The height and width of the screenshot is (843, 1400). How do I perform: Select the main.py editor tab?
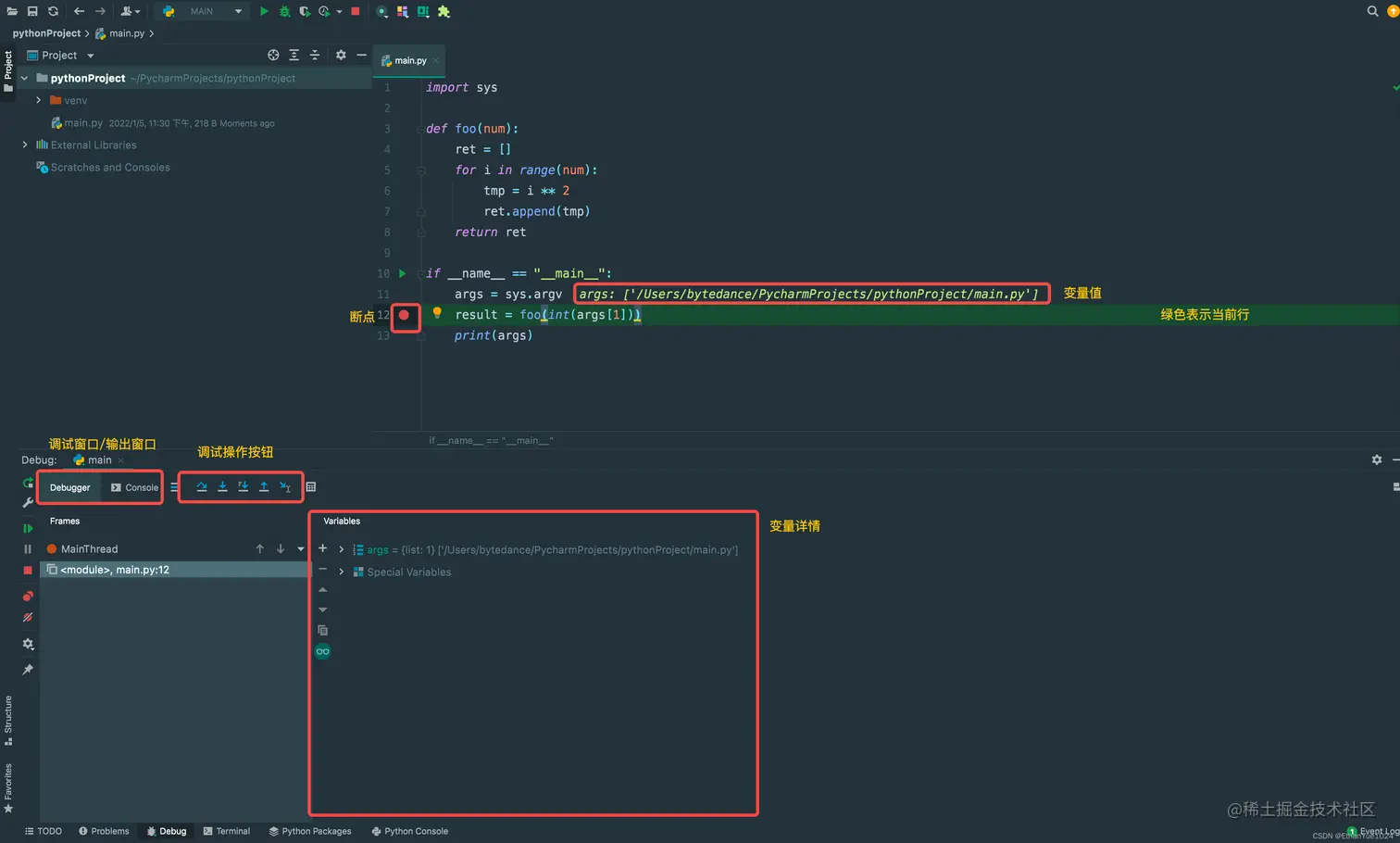coord(410,61)
